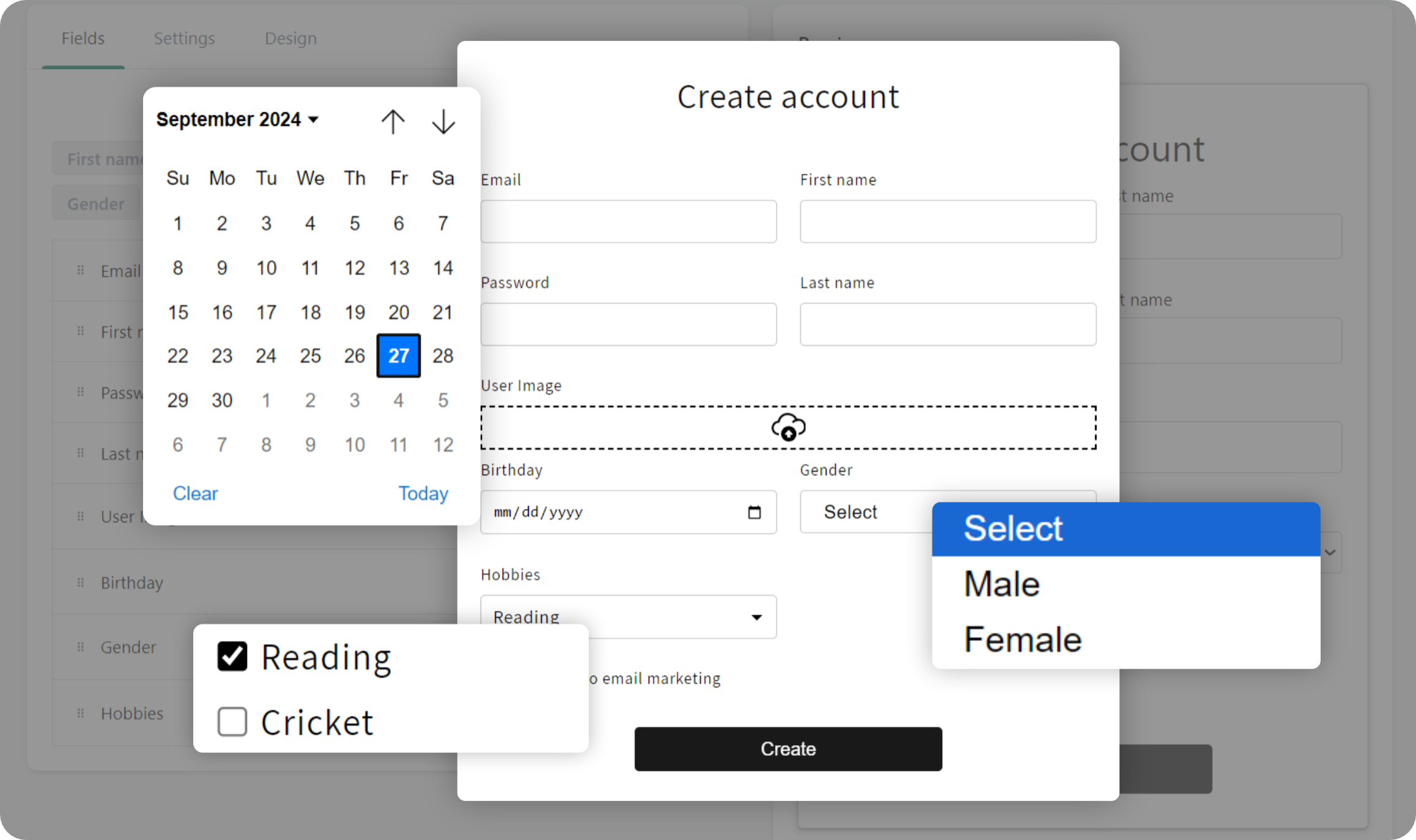Click the Create button

tap(788, 748)
